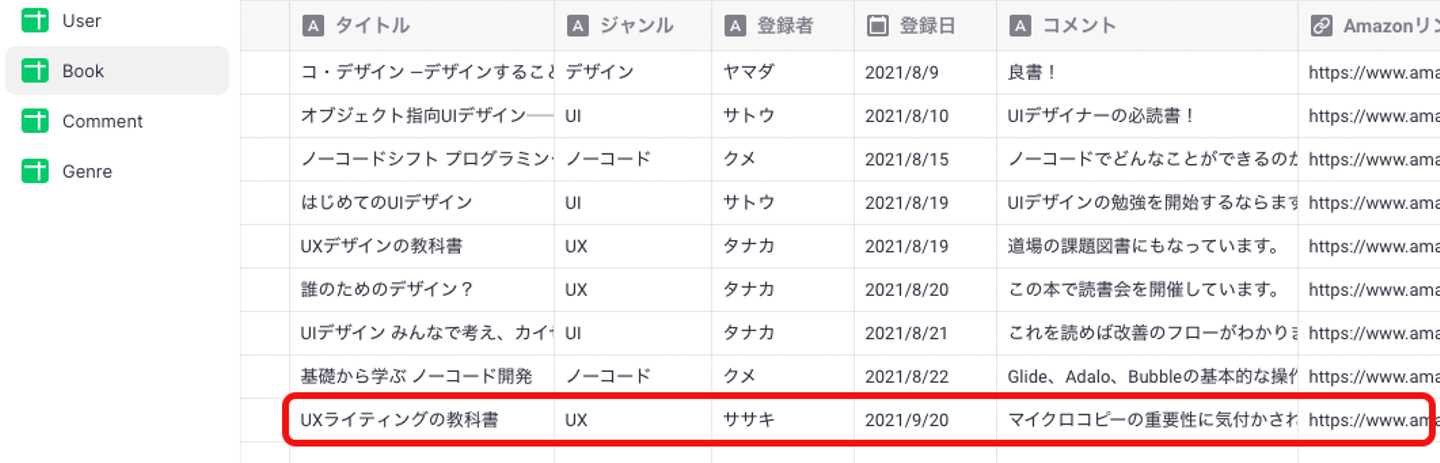Image resolution: width=1440 pixels, height=463 pixels.
Task: Click the text-type icon in 登録者 header
Action: (735, 26)
